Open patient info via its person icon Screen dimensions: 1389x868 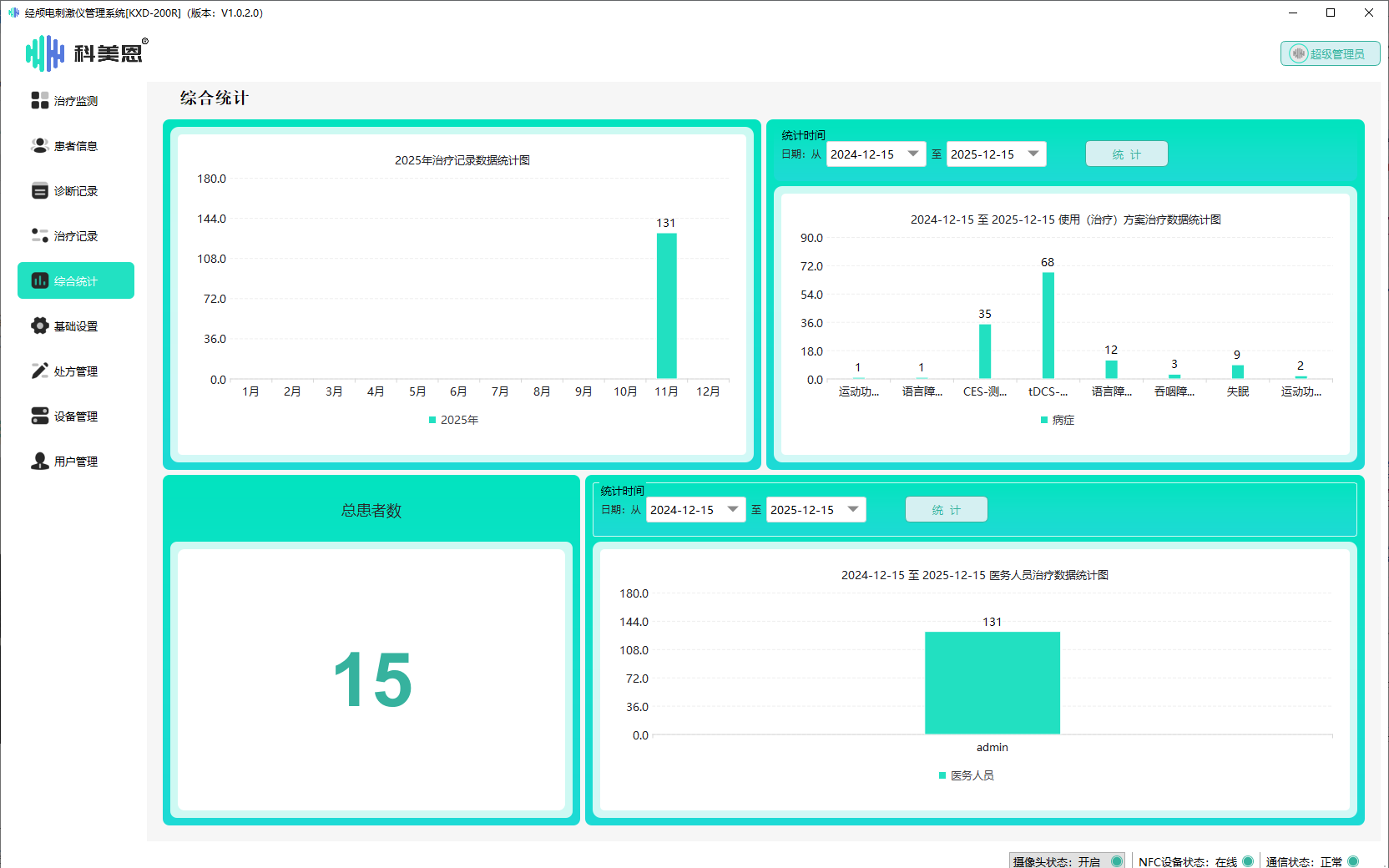(x=39, y=145)
